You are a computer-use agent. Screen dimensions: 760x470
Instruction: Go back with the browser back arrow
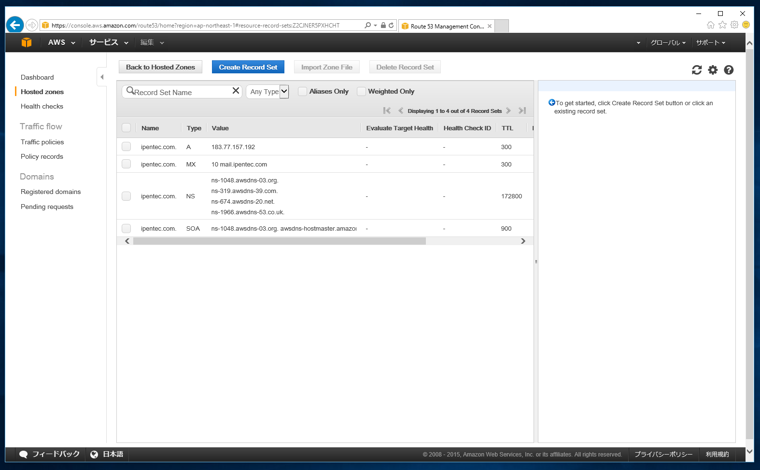pyautogui.click(x=15, y=25)
